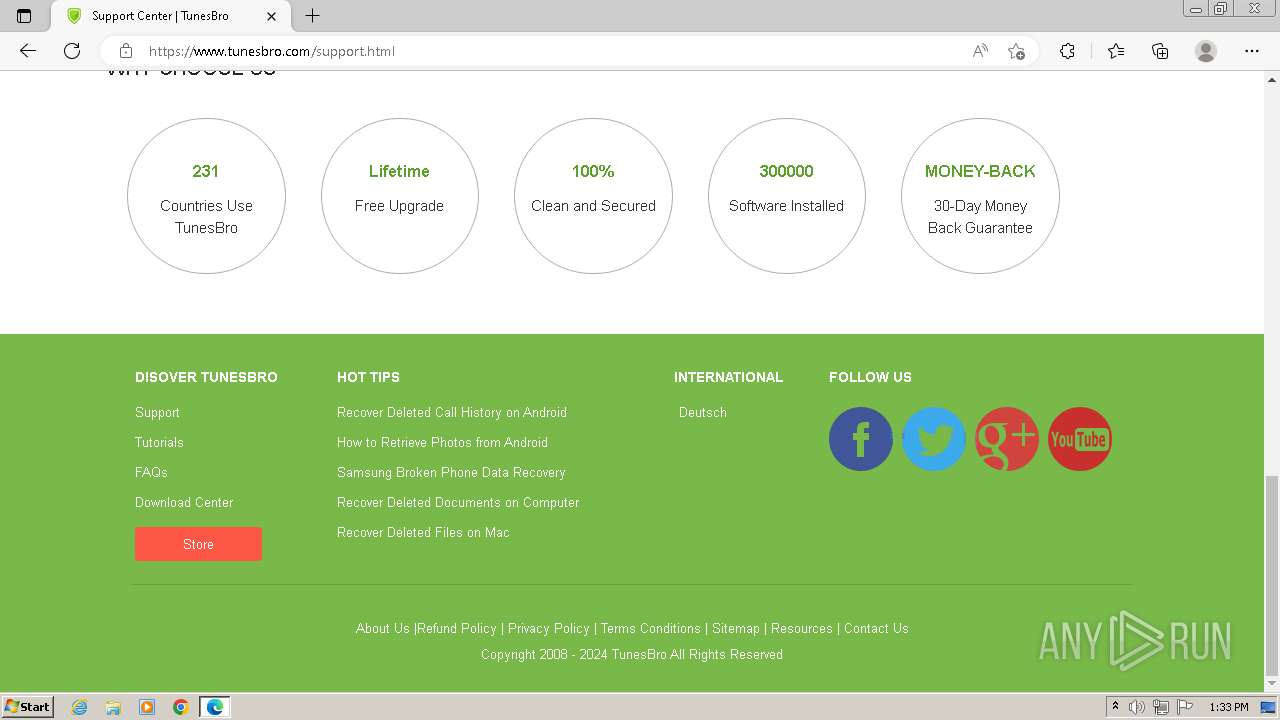Open the YouTube channel icon
Viewport: 1280px width, 720px height.
click(x=1079, y=439)
